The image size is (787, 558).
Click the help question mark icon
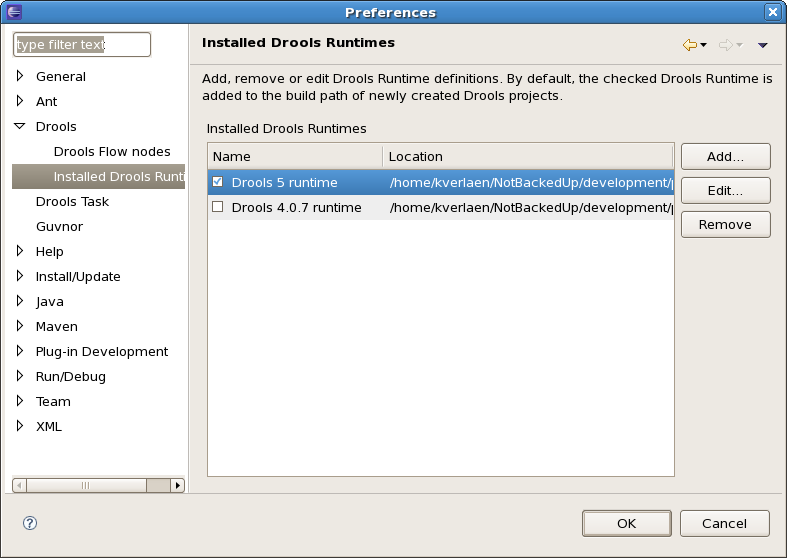click(30, 523)
